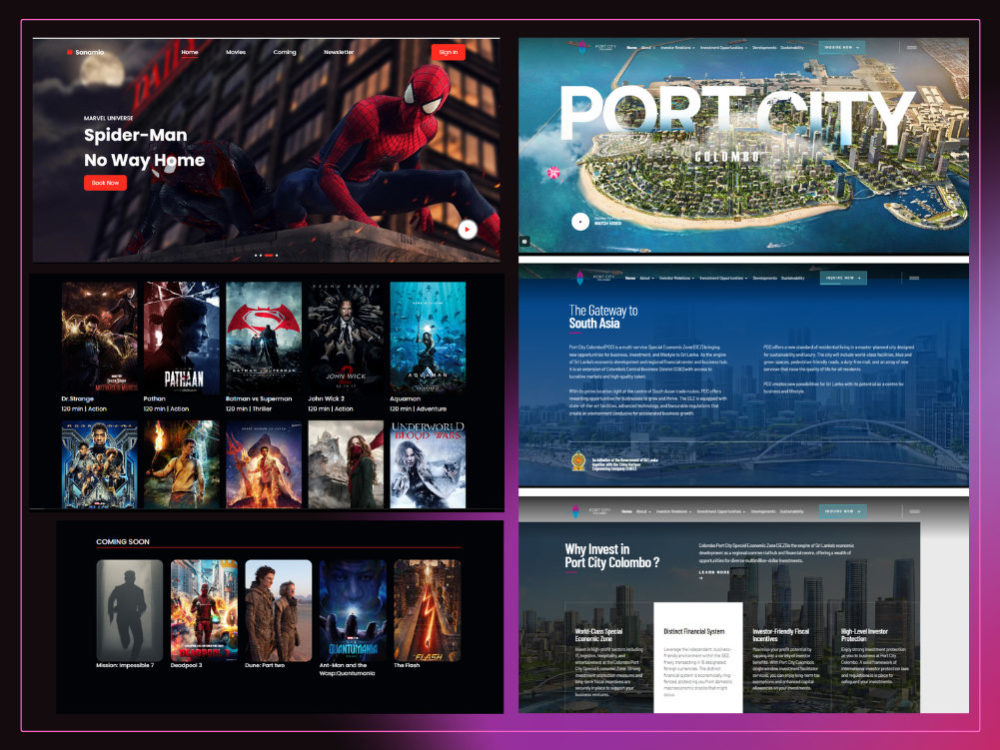Open the John Wick 2 poster
The height and width of the screenshot is (750, 1000).
click(346, 337)
